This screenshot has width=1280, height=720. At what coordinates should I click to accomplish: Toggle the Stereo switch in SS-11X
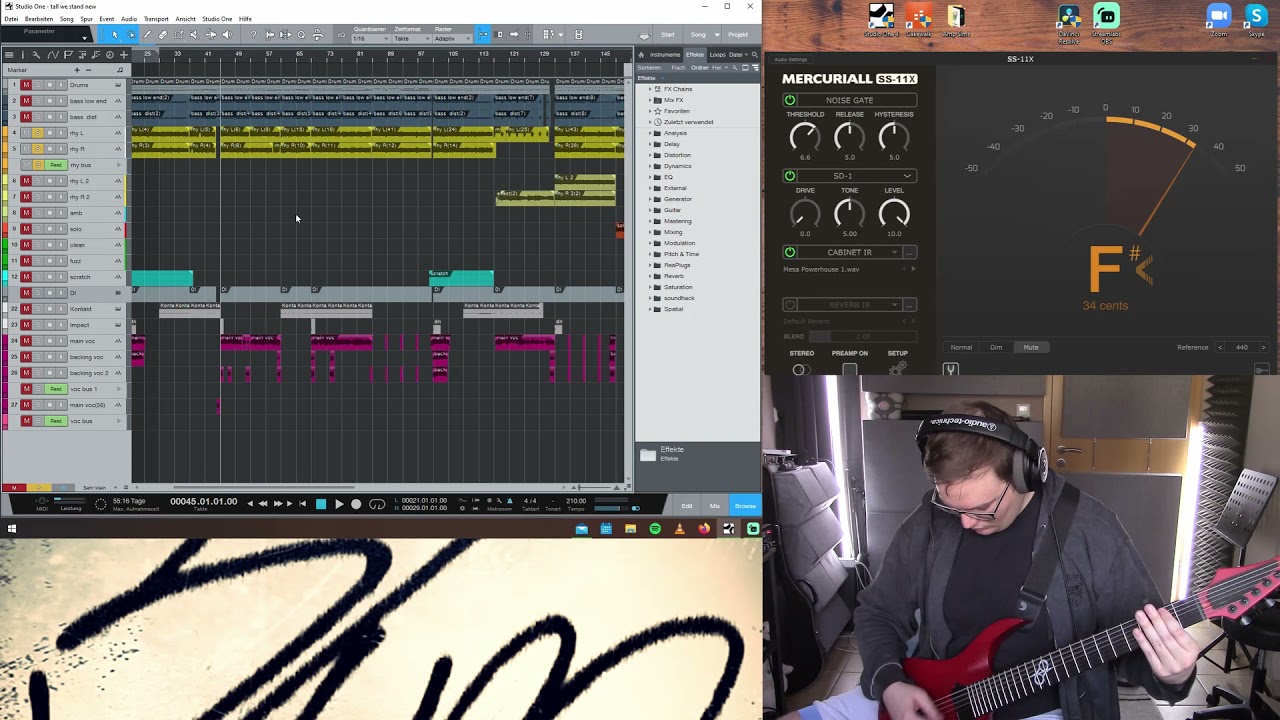point(801,369)
